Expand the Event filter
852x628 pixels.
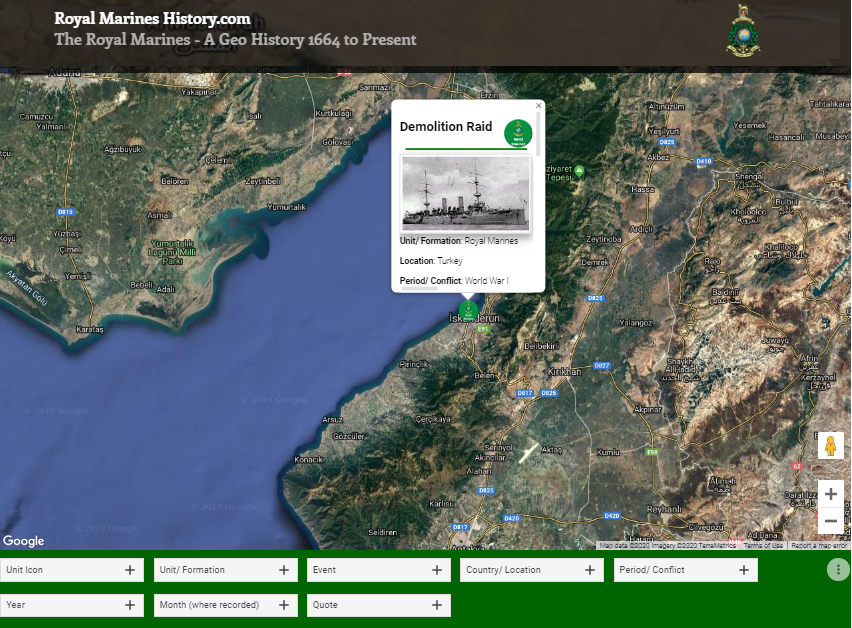click(x=379, y=570)
